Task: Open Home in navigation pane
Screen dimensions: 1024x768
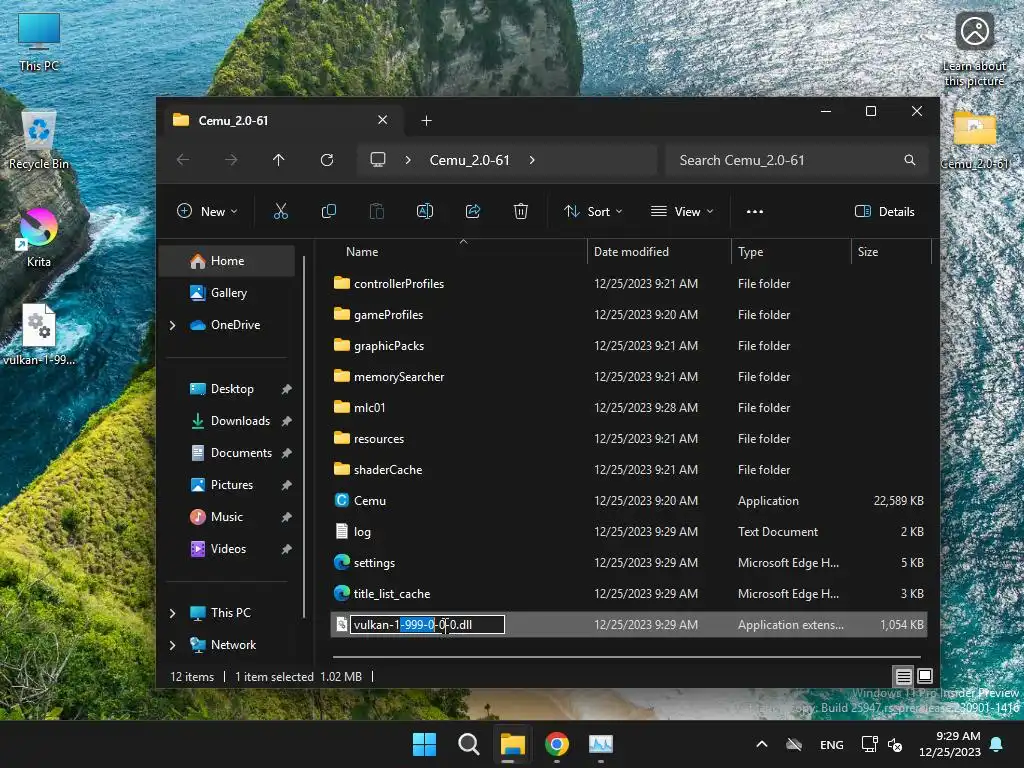Action: [227, 261]
